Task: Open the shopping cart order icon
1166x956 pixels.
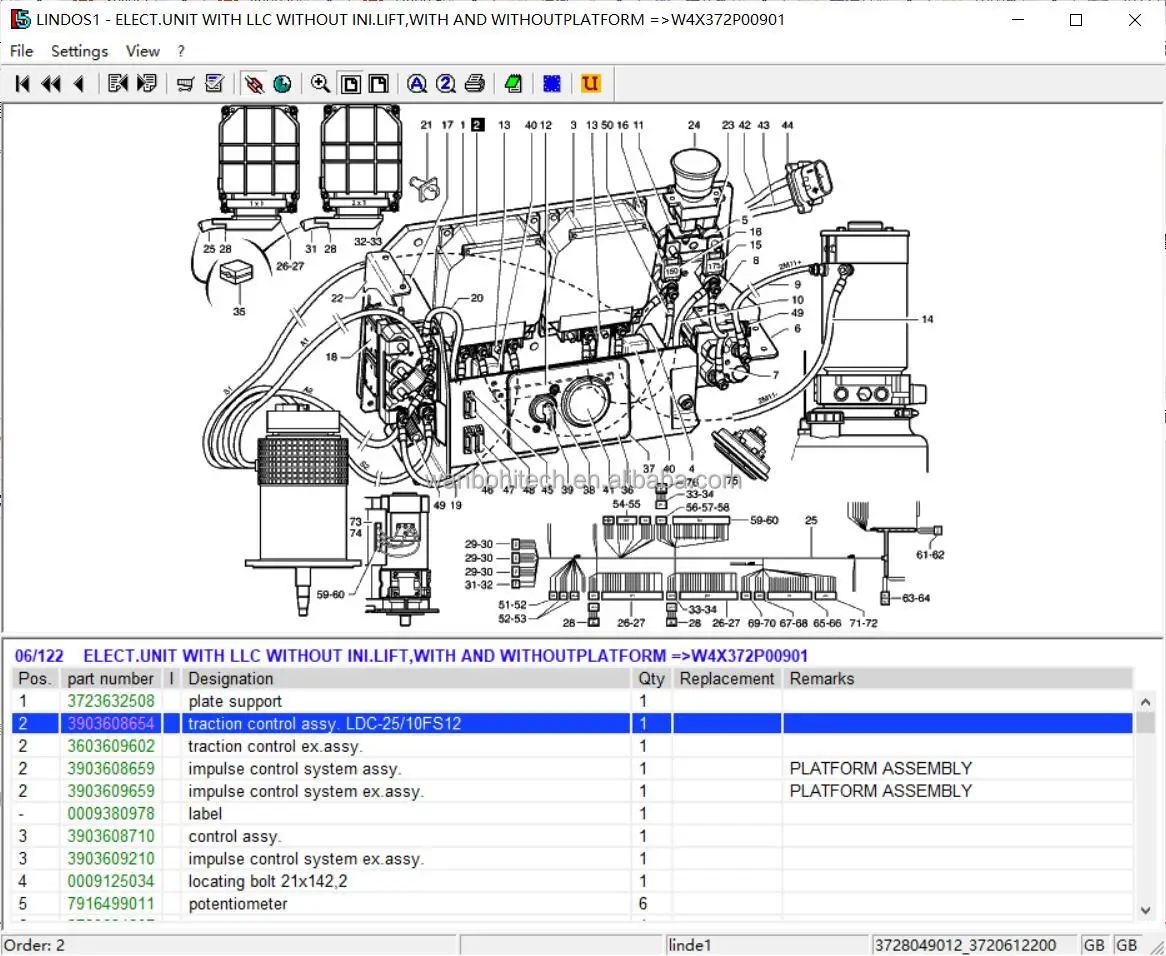Action: [x=185, y=84]
